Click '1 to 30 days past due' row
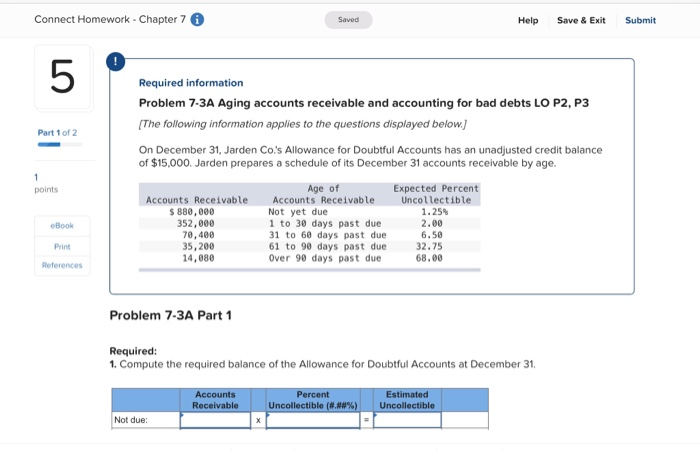 point(325,223)
